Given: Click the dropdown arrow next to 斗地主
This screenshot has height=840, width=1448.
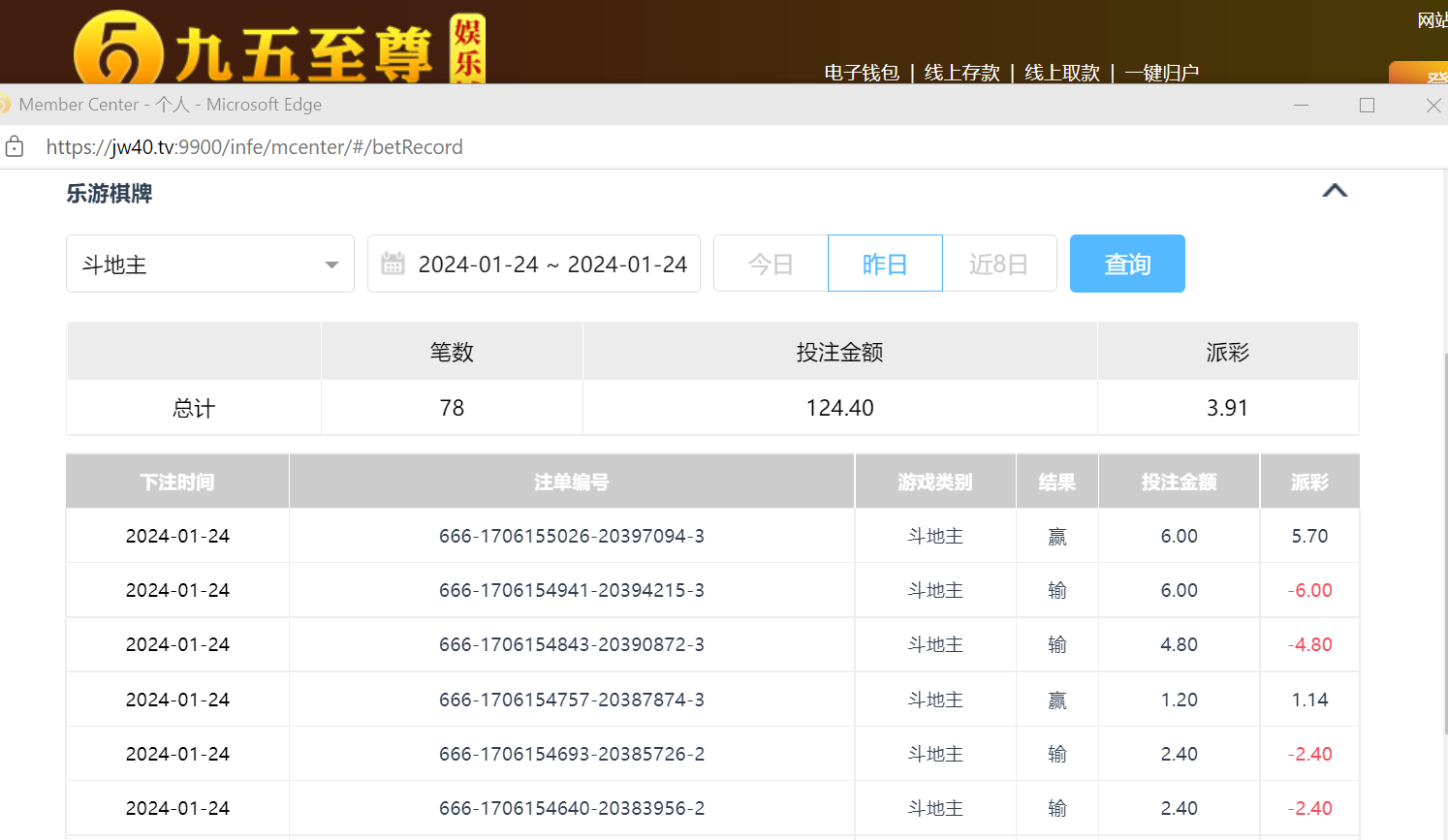Looking at the screenshot, I should click(x=331, y=264).
